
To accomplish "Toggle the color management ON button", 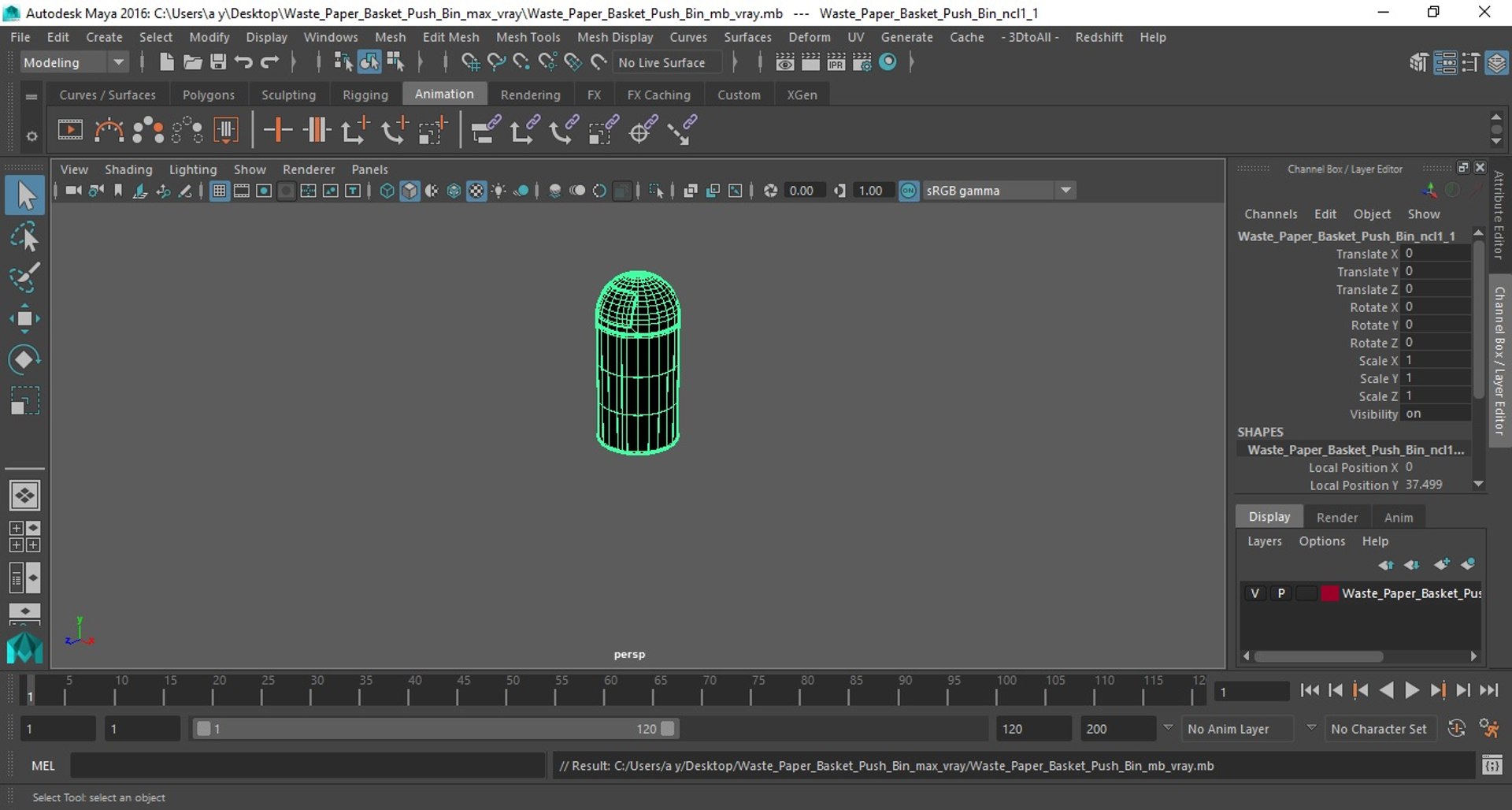I will (x=909, y=191).
